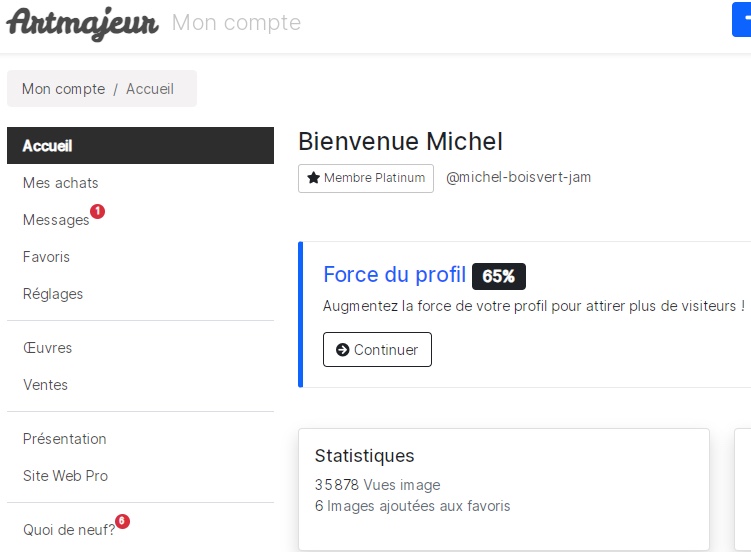
Task: Click the red Messages notification badge
Action: click(x=98, y=211)
